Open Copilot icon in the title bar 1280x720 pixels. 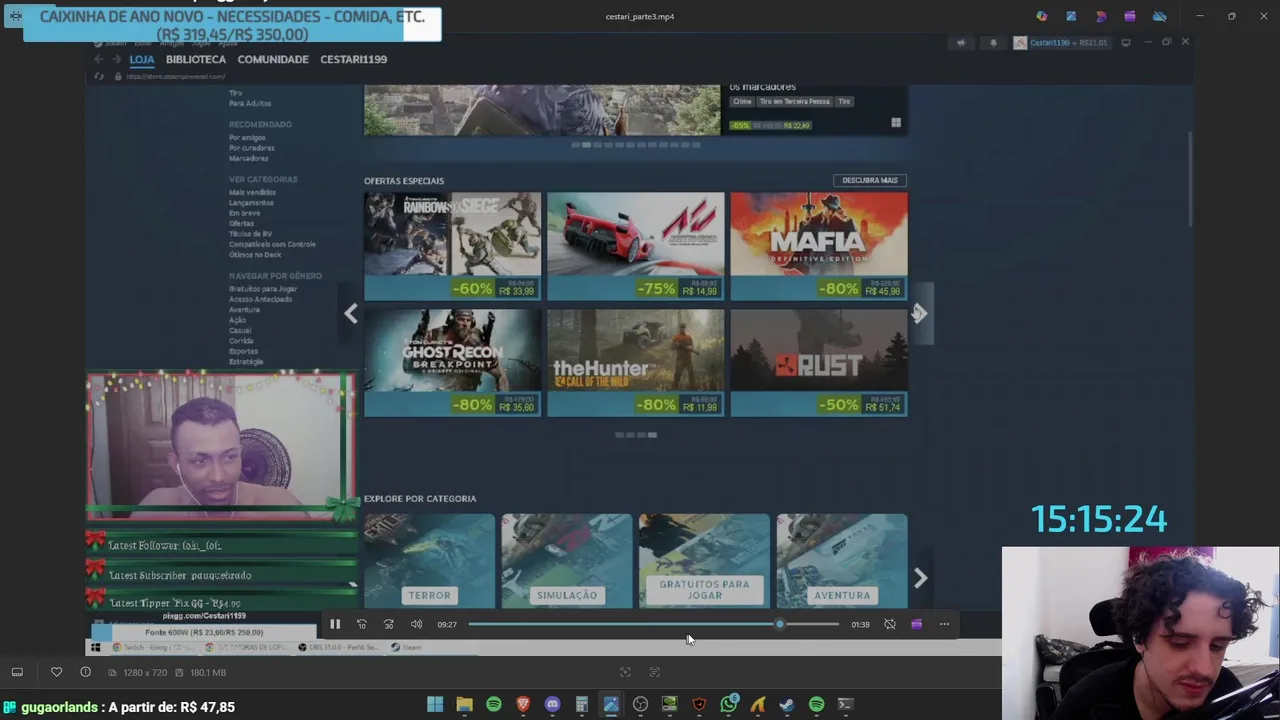[x=1042, y=16]
